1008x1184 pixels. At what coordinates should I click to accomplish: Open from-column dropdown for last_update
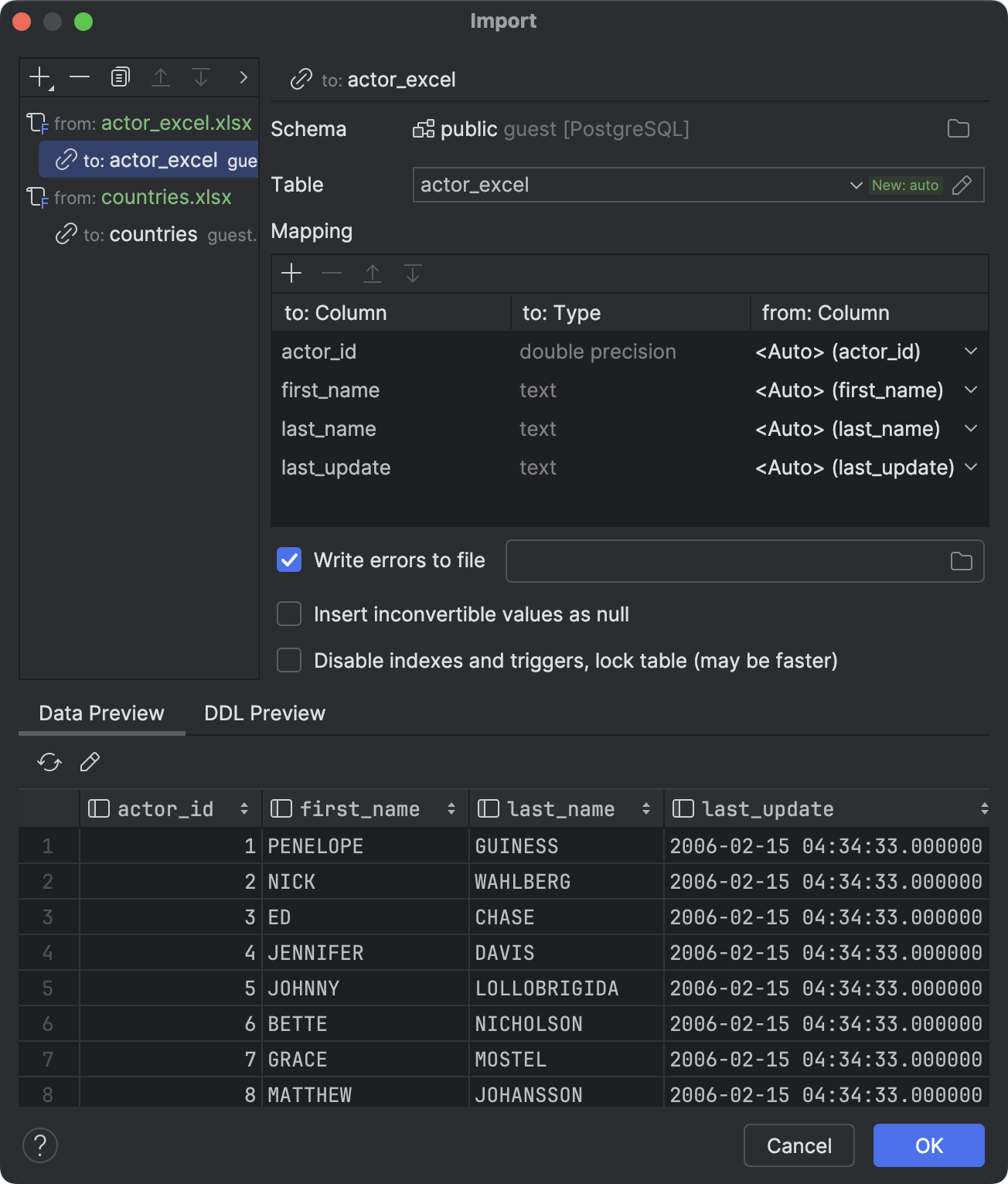(971, 468)
